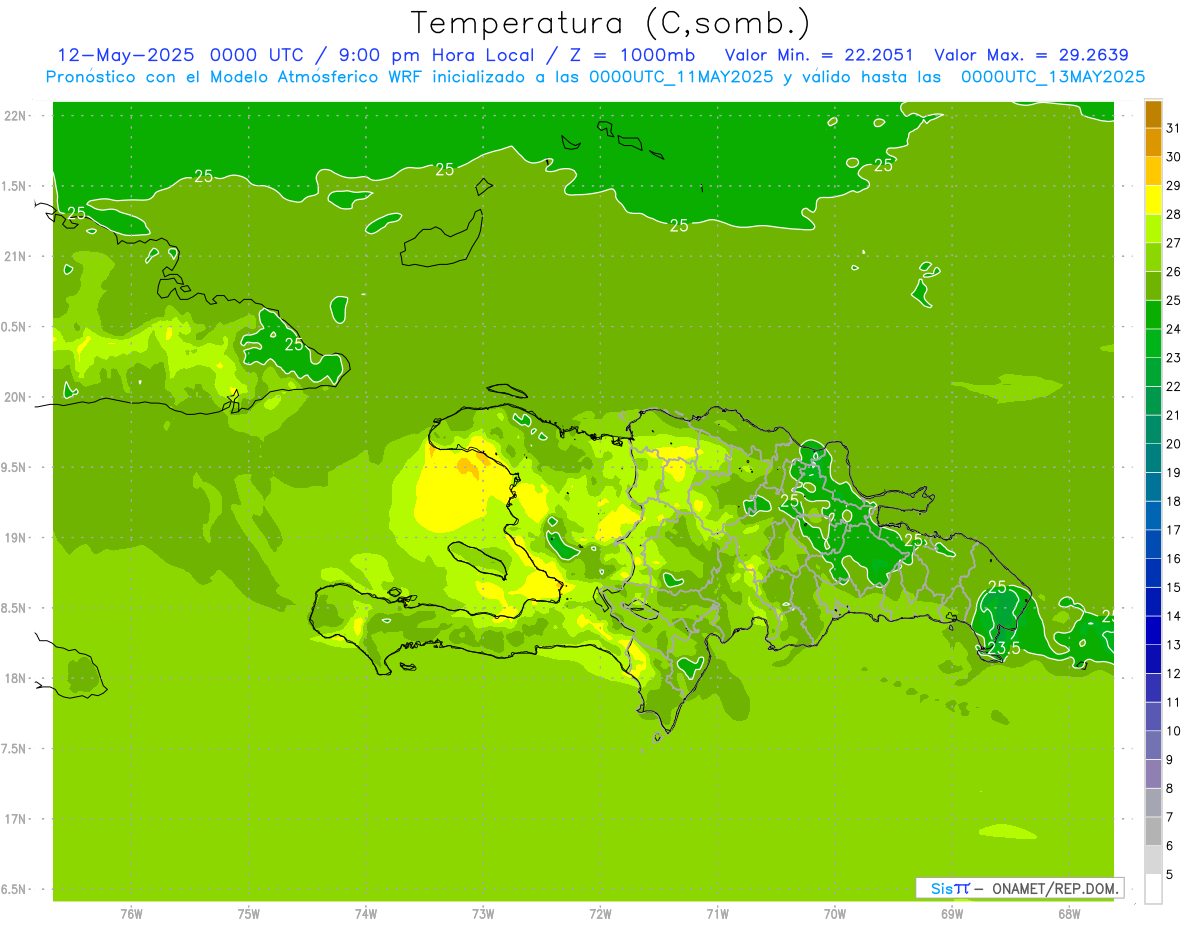Click the '22N' latitude axis label
Image resolution: width=1200 pixels, height=927 pixels.
click(15, 116)
